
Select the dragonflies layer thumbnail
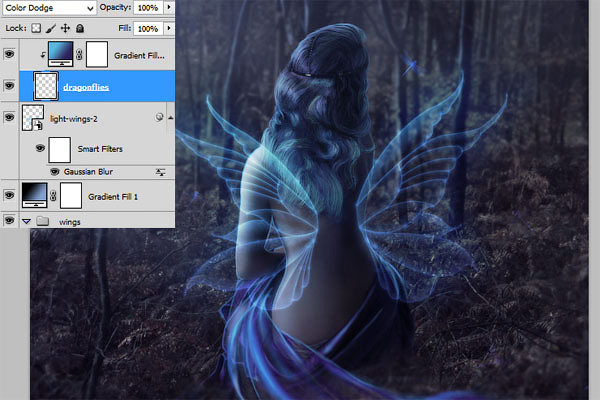coord(46,86)
